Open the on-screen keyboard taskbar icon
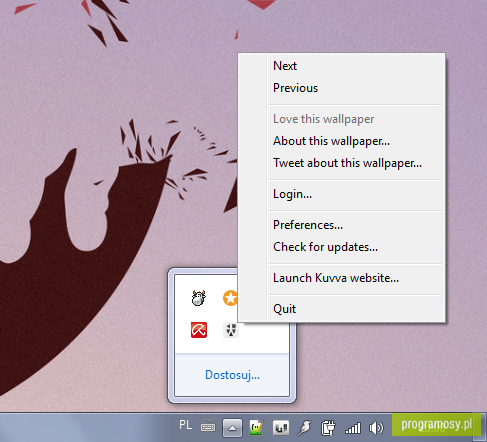 (208, 426)
